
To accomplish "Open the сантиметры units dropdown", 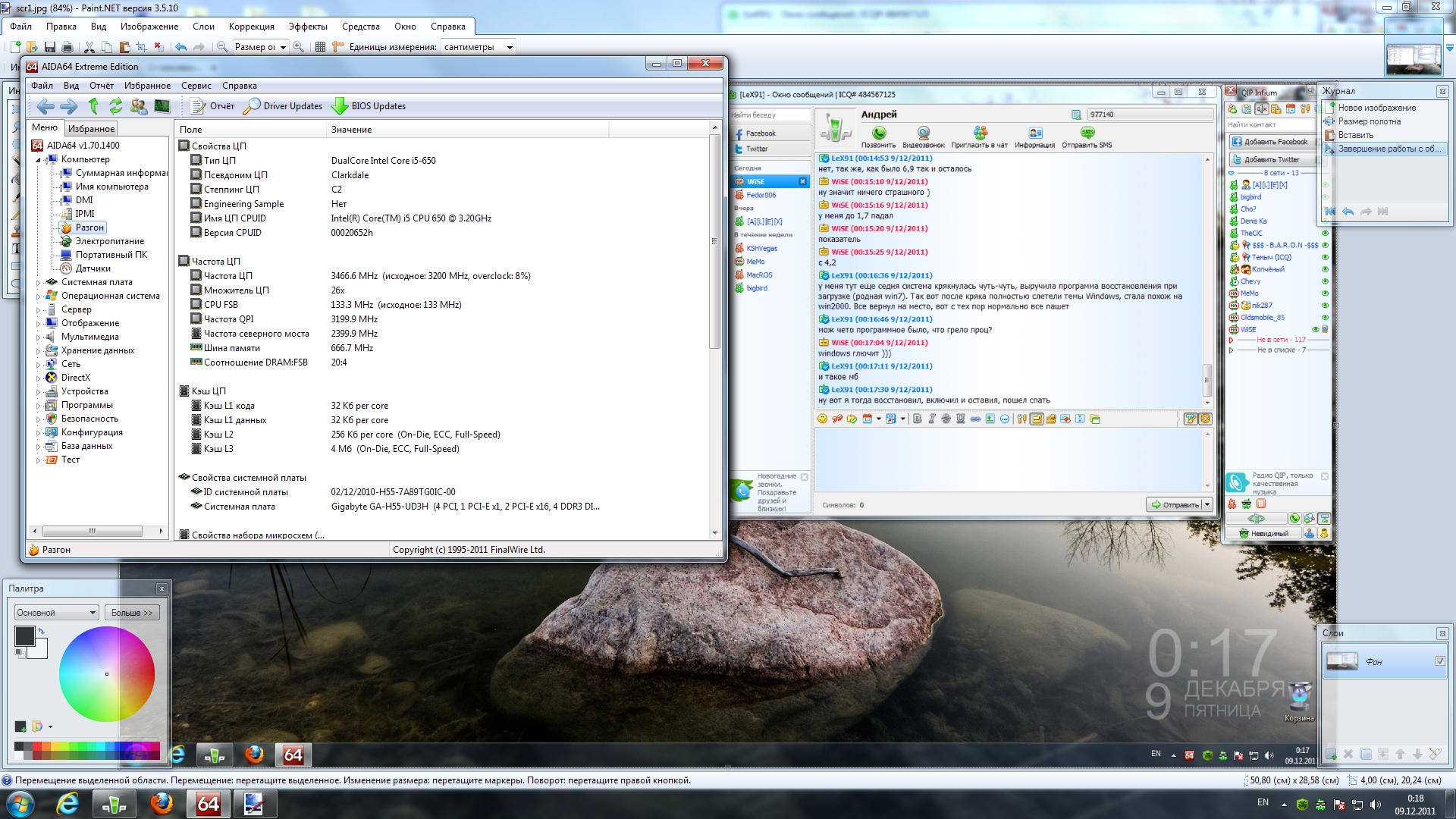I will (510, 47).
